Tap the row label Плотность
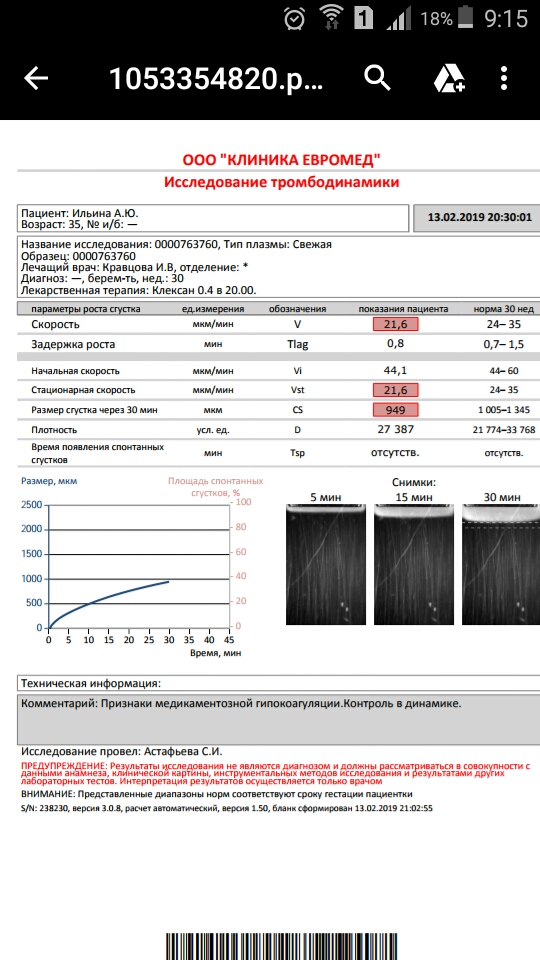 (54, 430)
